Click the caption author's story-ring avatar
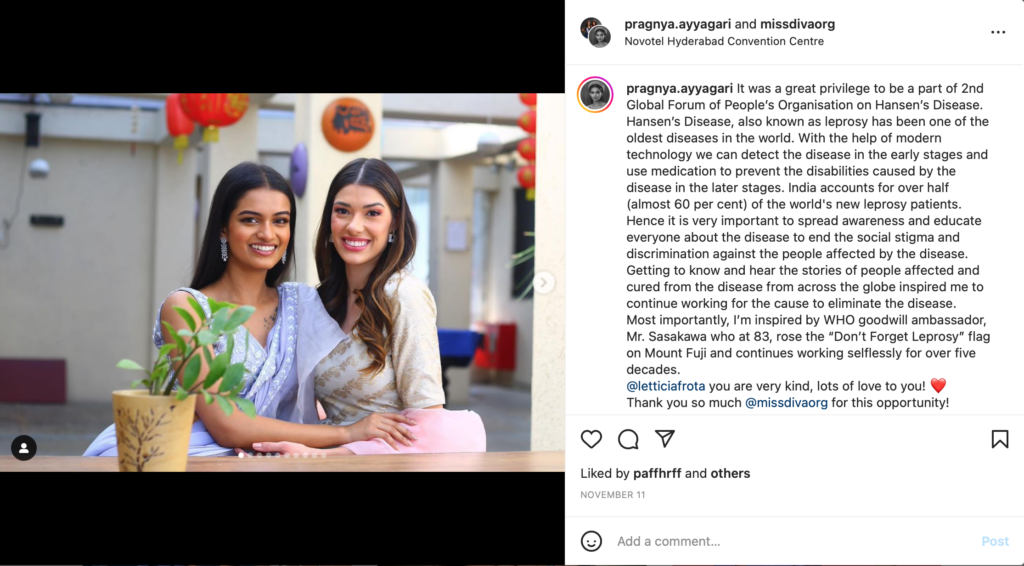The width and height of the screenshot is (1024, 566). tap(595, 95)
